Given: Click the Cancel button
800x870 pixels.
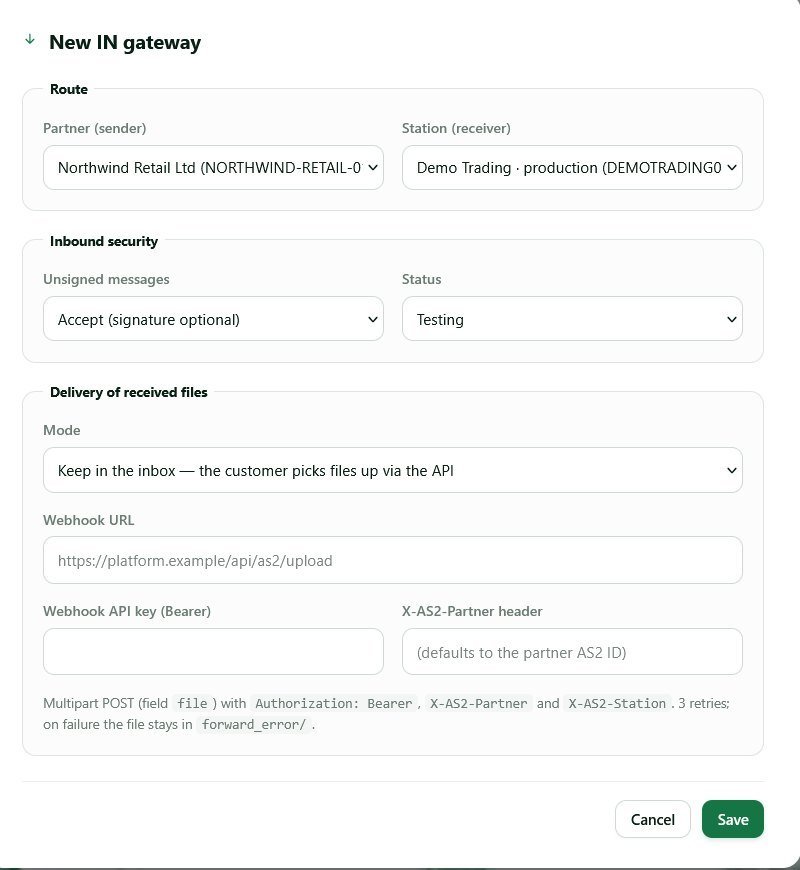Looking at the screenshot, I should pos(652,819).
